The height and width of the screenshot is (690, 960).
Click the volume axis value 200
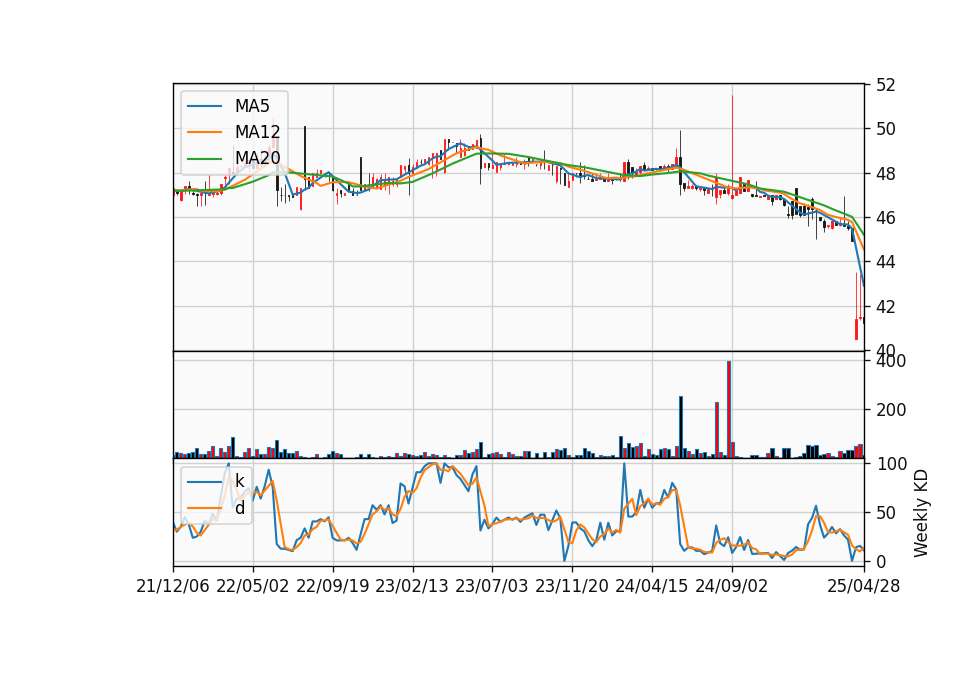[x=891, y=410]
